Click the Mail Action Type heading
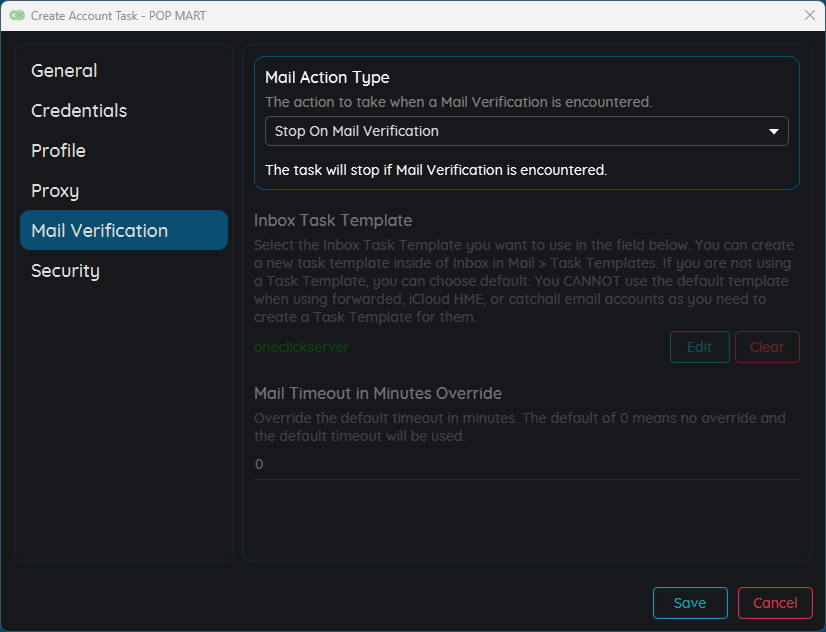This screenshot has height=632, width=826. coord(327,77)
